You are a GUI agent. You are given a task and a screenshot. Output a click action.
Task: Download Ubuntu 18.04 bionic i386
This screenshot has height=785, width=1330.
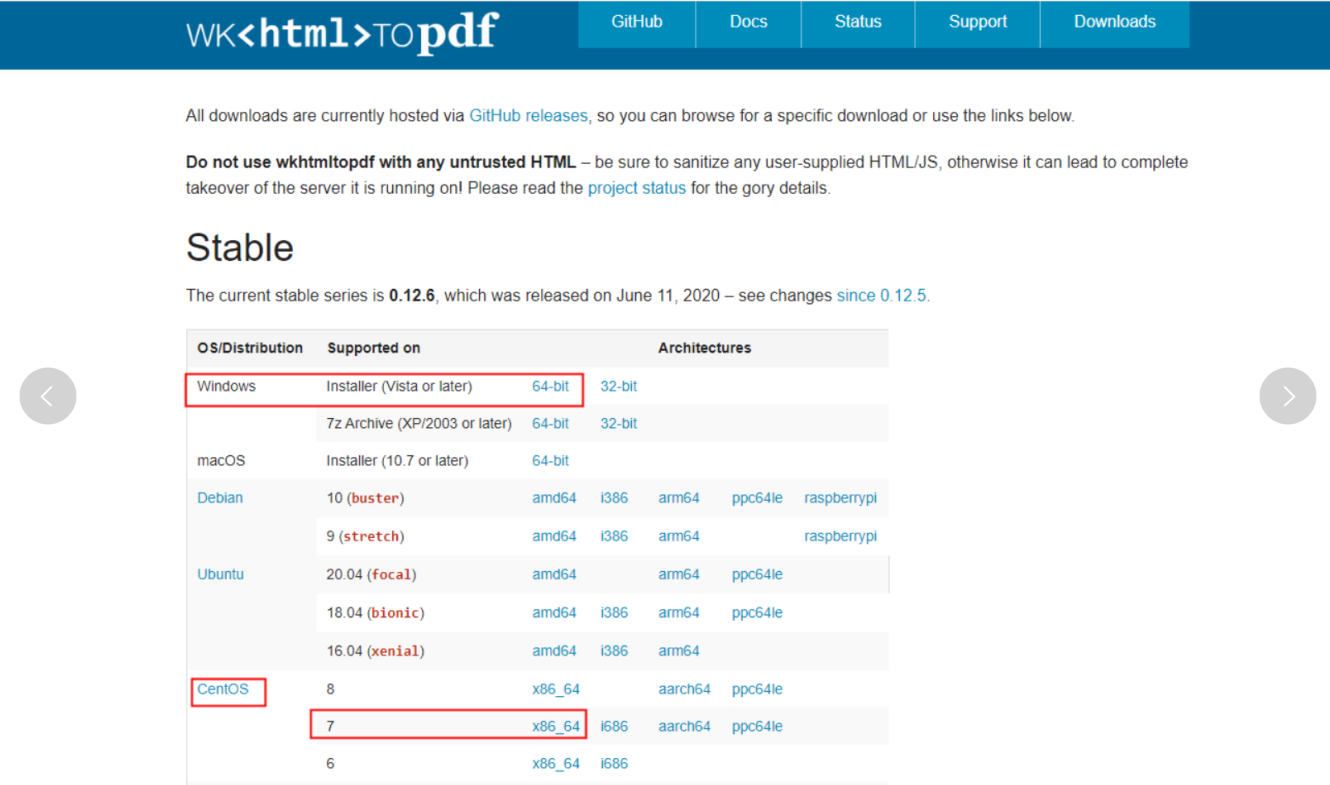tap(614, 613)
